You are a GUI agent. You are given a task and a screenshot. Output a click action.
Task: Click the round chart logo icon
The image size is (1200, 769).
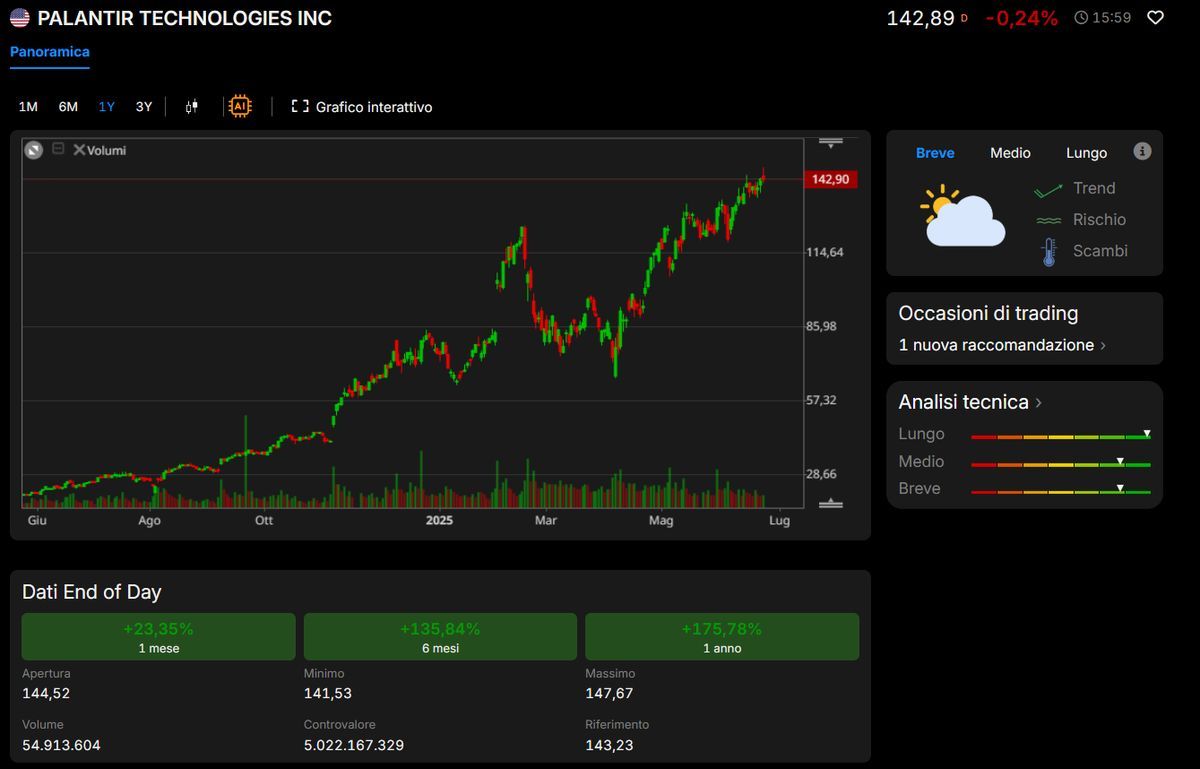(33, 150)
